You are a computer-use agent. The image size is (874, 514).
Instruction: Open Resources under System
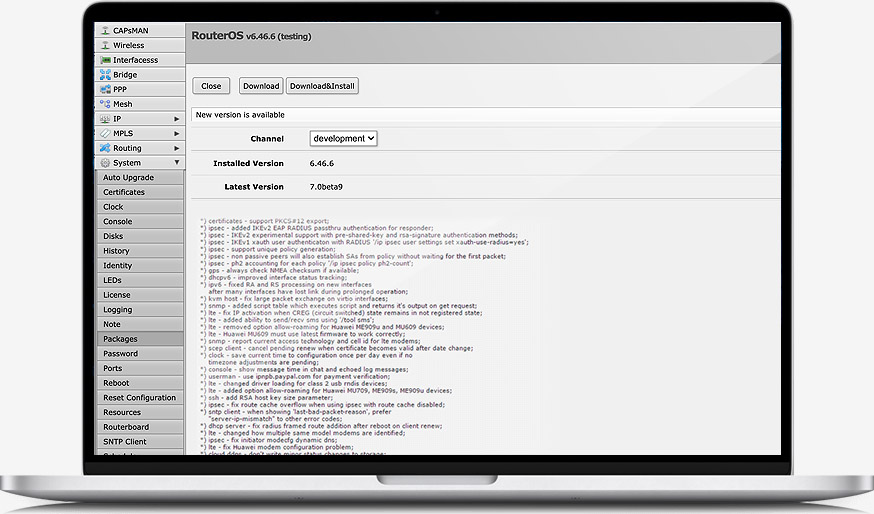140,412
